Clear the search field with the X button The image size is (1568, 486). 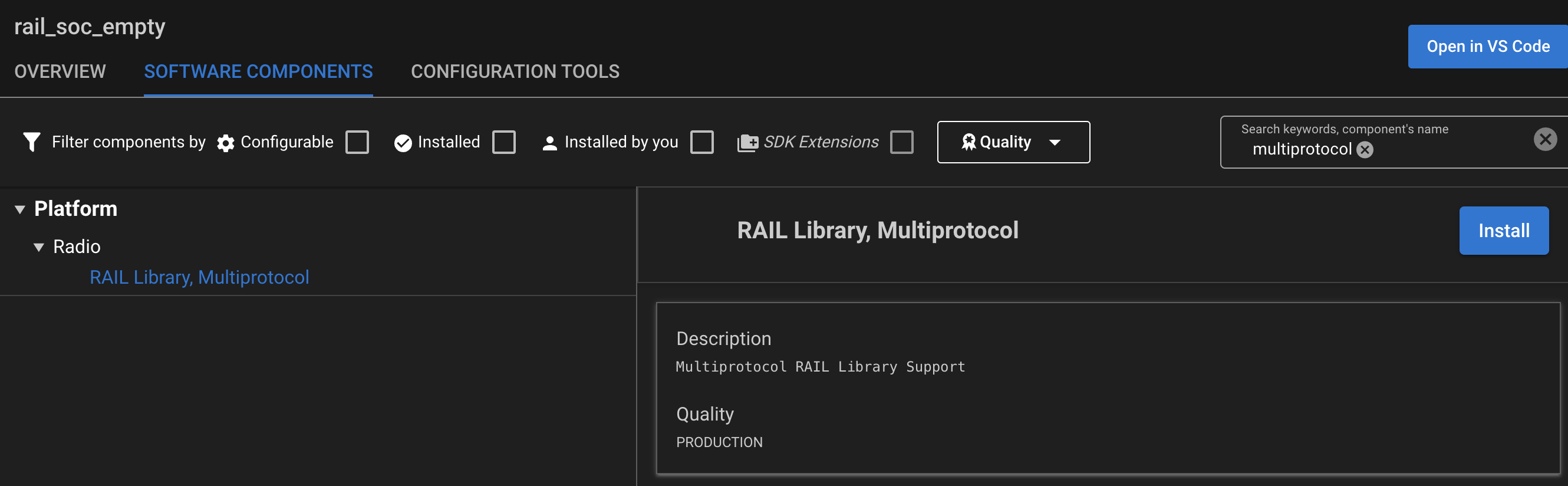pyautogui.click(x=1545, y=139)
